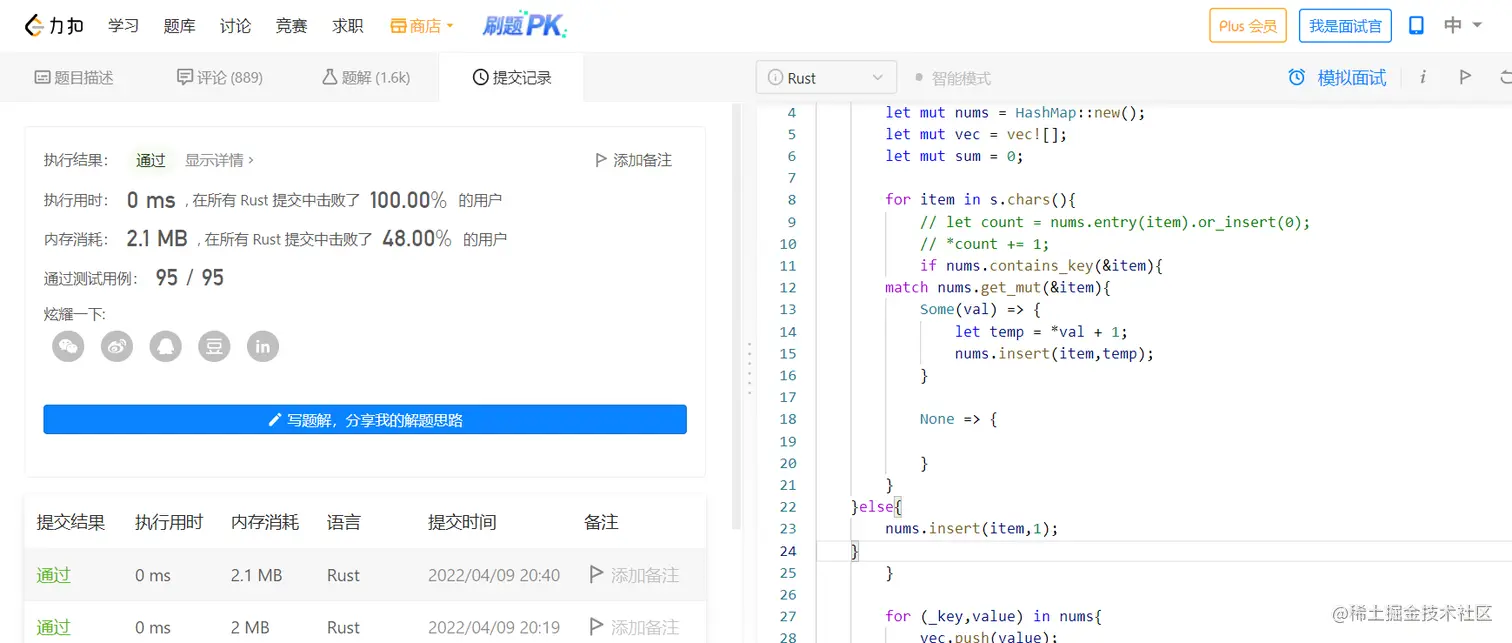
Task: Switch to the 题目描述 tab
Action: (74, 77)
